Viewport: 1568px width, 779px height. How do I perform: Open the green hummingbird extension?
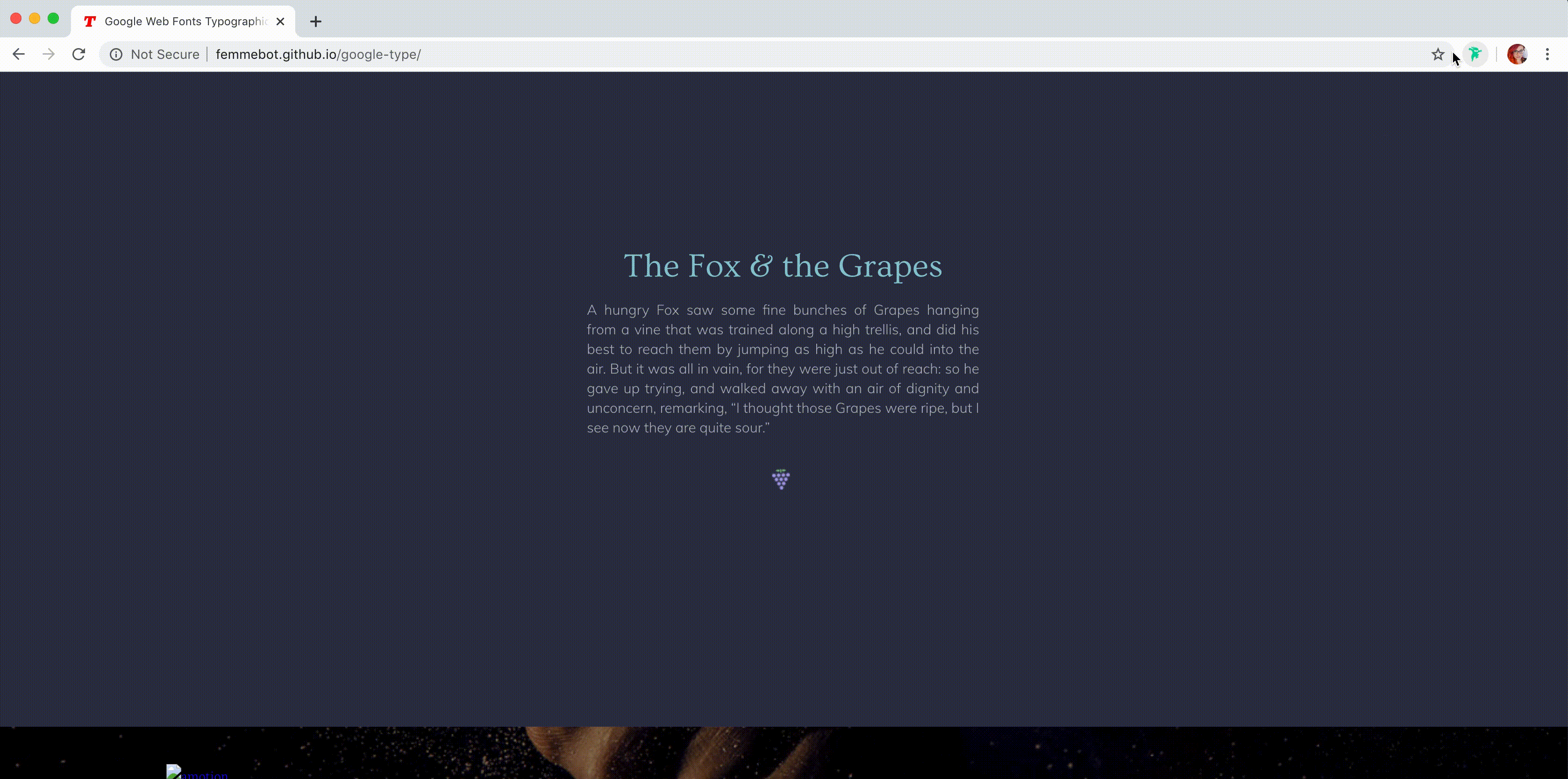click(x=1475, y=54)
